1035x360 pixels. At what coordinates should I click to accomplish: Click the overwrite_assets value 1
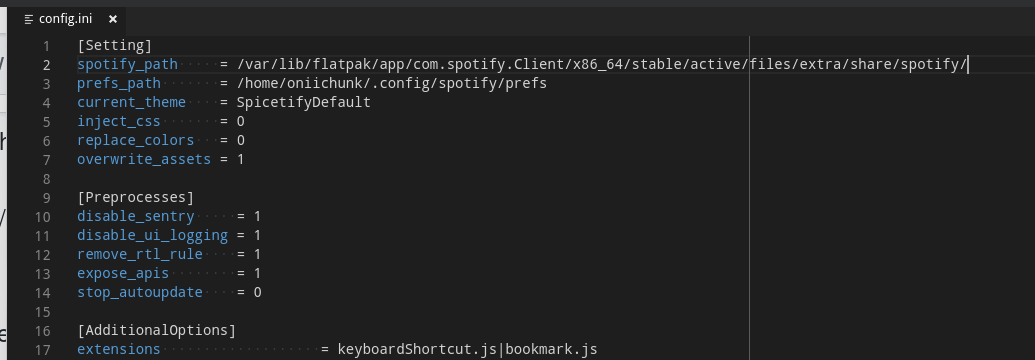[240, 160]
